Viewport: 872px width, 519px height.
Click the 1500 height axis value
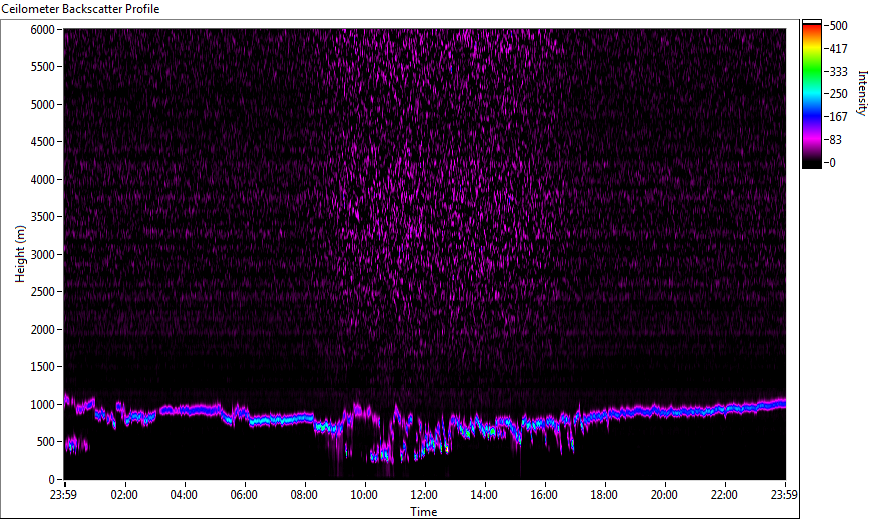click(x=42, y=367)
